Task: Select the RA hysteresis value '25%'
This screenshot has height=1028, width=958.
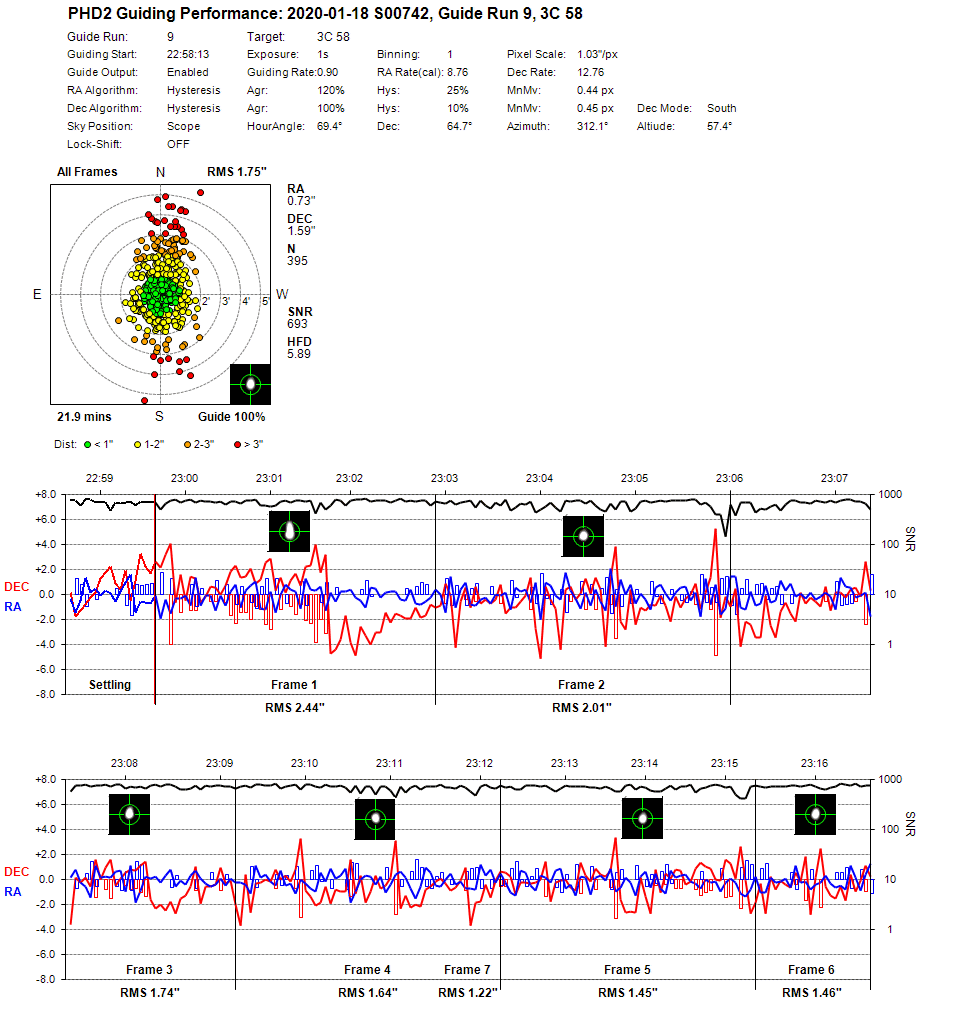Action: tap(458, 90)
